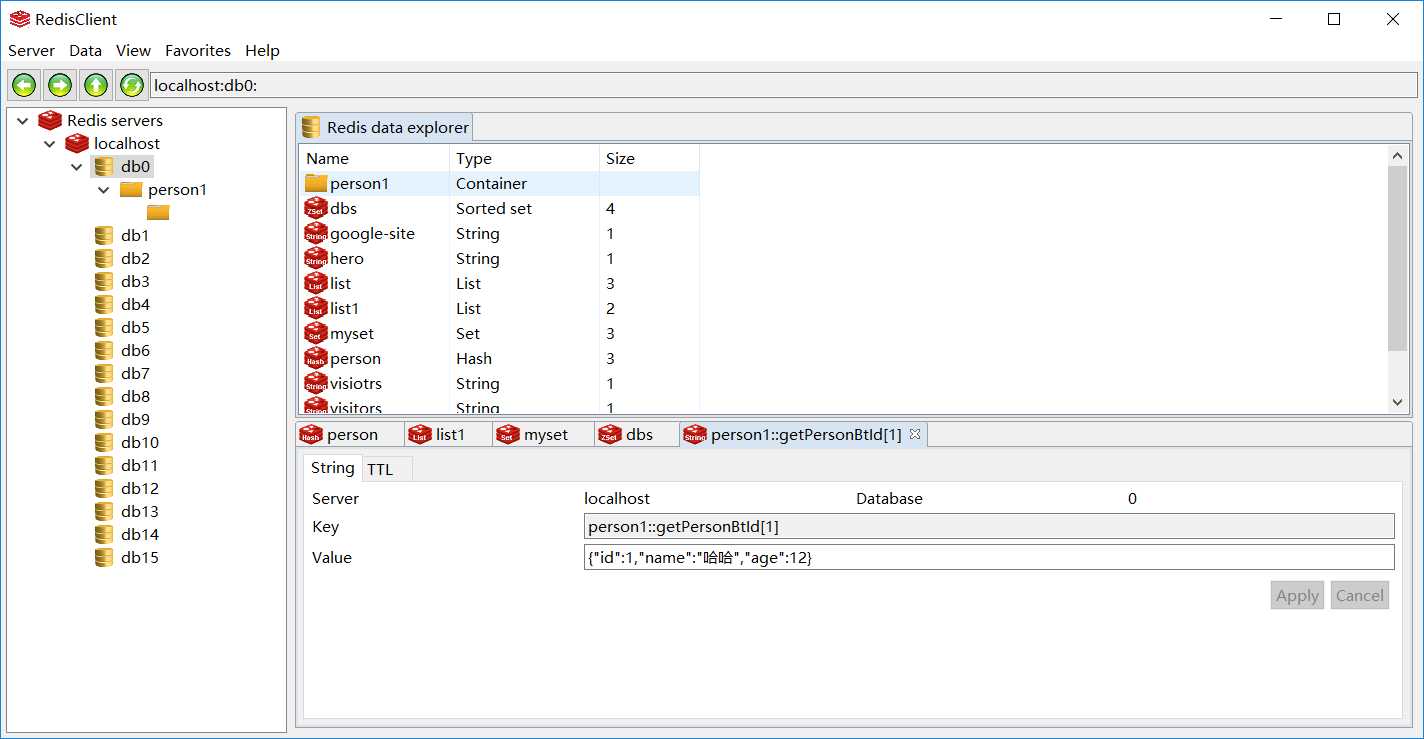Collapse the db0 tree node
1424x739 pixels.
[77, 166]
